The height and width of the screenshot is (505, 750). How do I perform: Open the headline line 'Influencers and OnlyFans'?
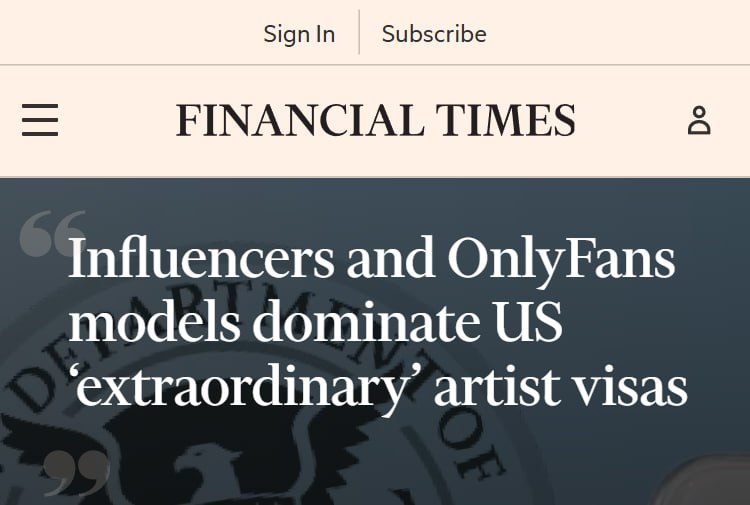coord(371,260)
